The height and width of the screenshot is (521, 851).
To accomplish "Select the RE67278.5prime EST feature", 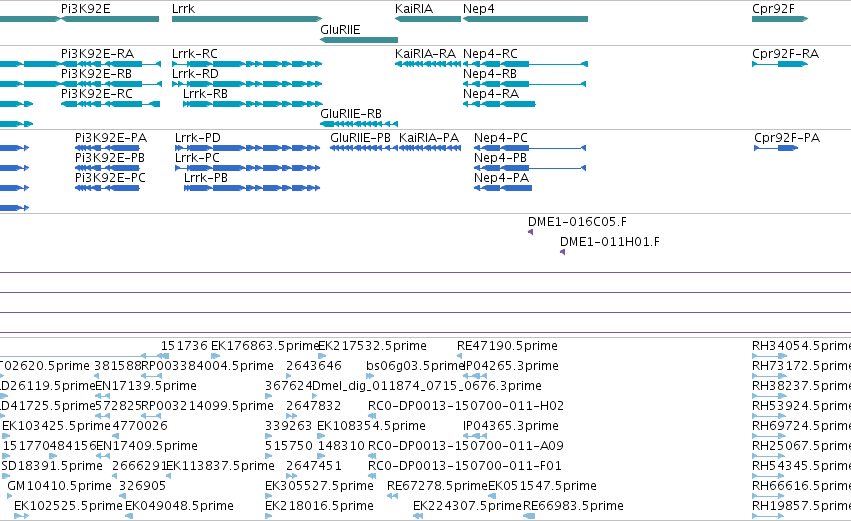I will (393, 496).
